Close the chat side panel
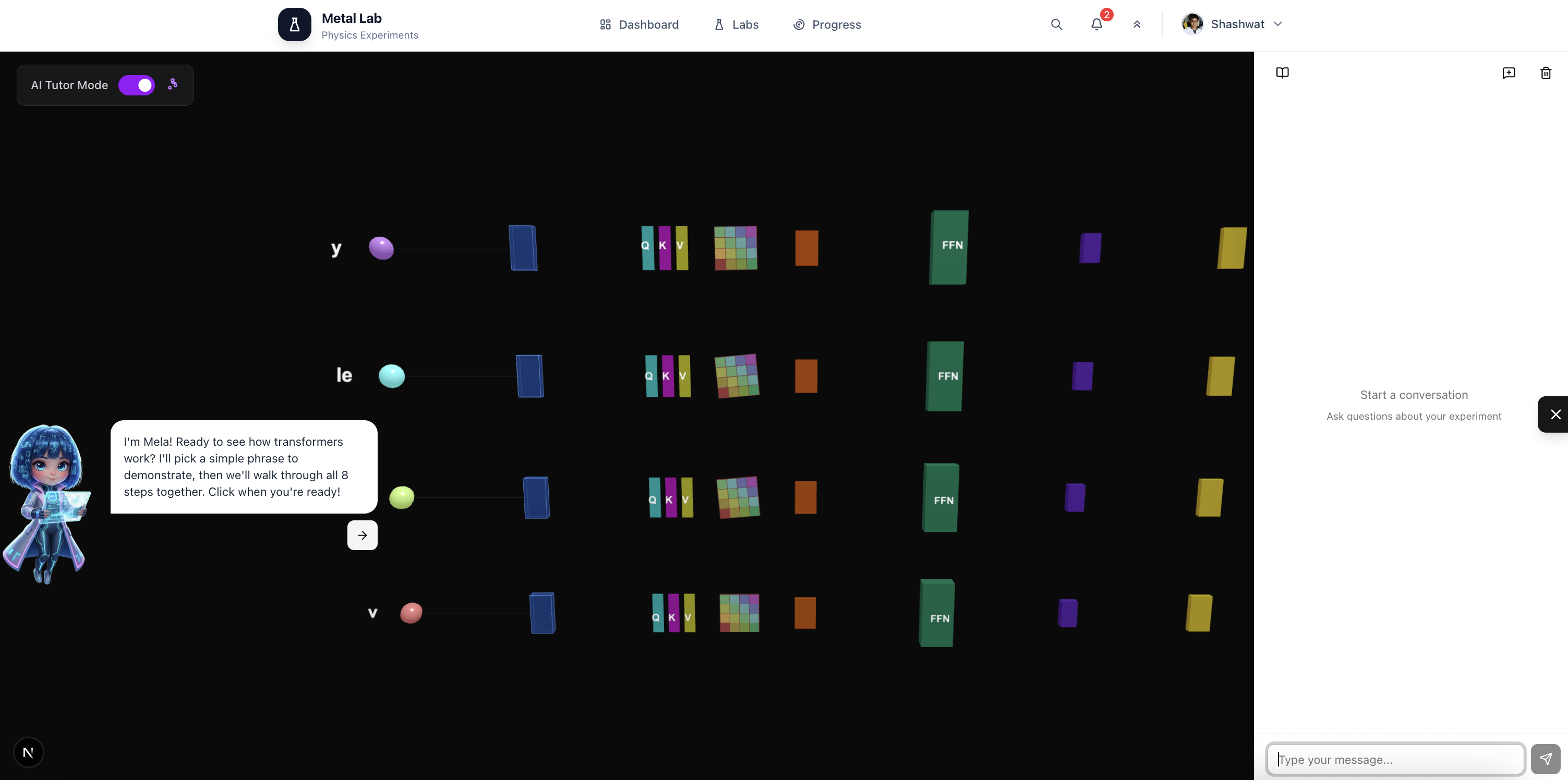 pyautogui.click(x=1555, y=415)
